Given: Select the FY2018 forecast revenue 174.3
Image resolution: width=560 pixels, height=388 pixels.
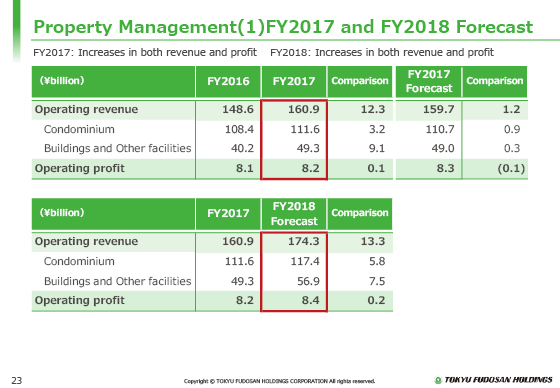Looking at the screenshot, I should [x=304, y=241].
